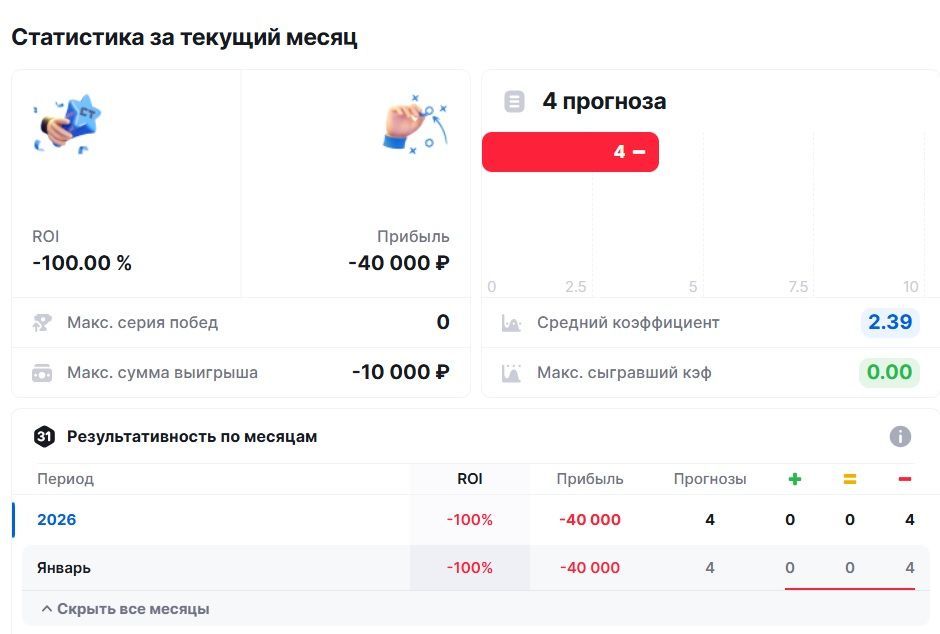The image size is (940, 634).
Task: Open the info icon in the monthly results panel
Action: (x=899, y=436)
